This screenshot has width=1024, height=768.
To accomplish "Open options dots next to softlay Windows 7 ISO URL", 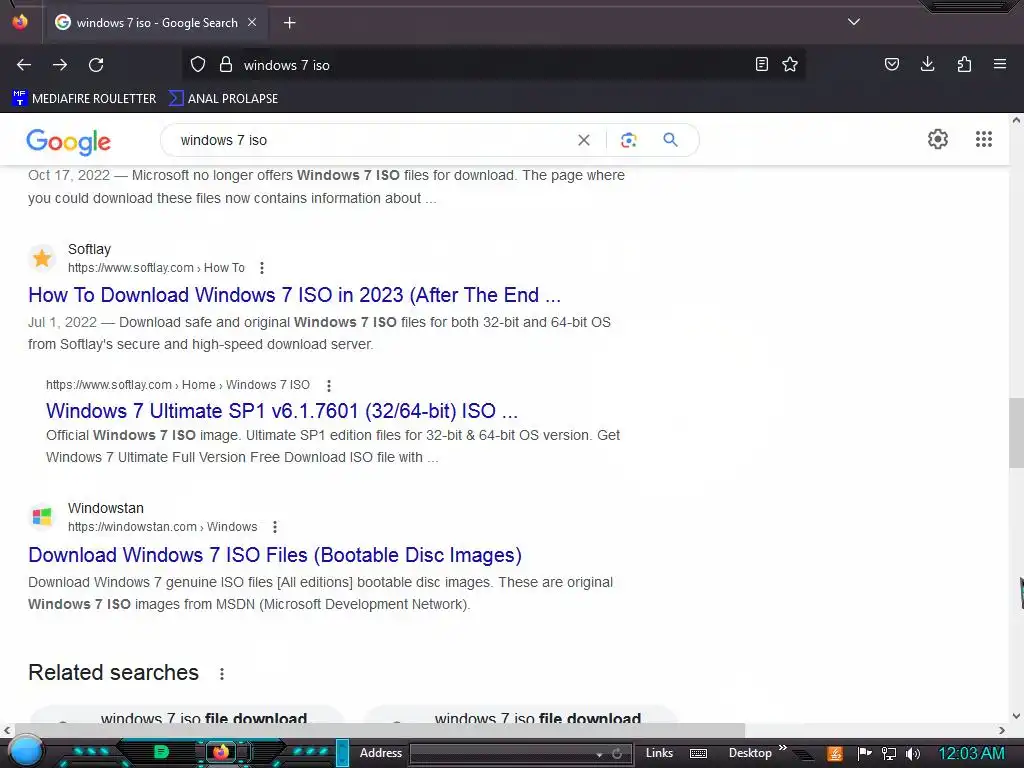I will pyautogui.click(x=328, y=385).
